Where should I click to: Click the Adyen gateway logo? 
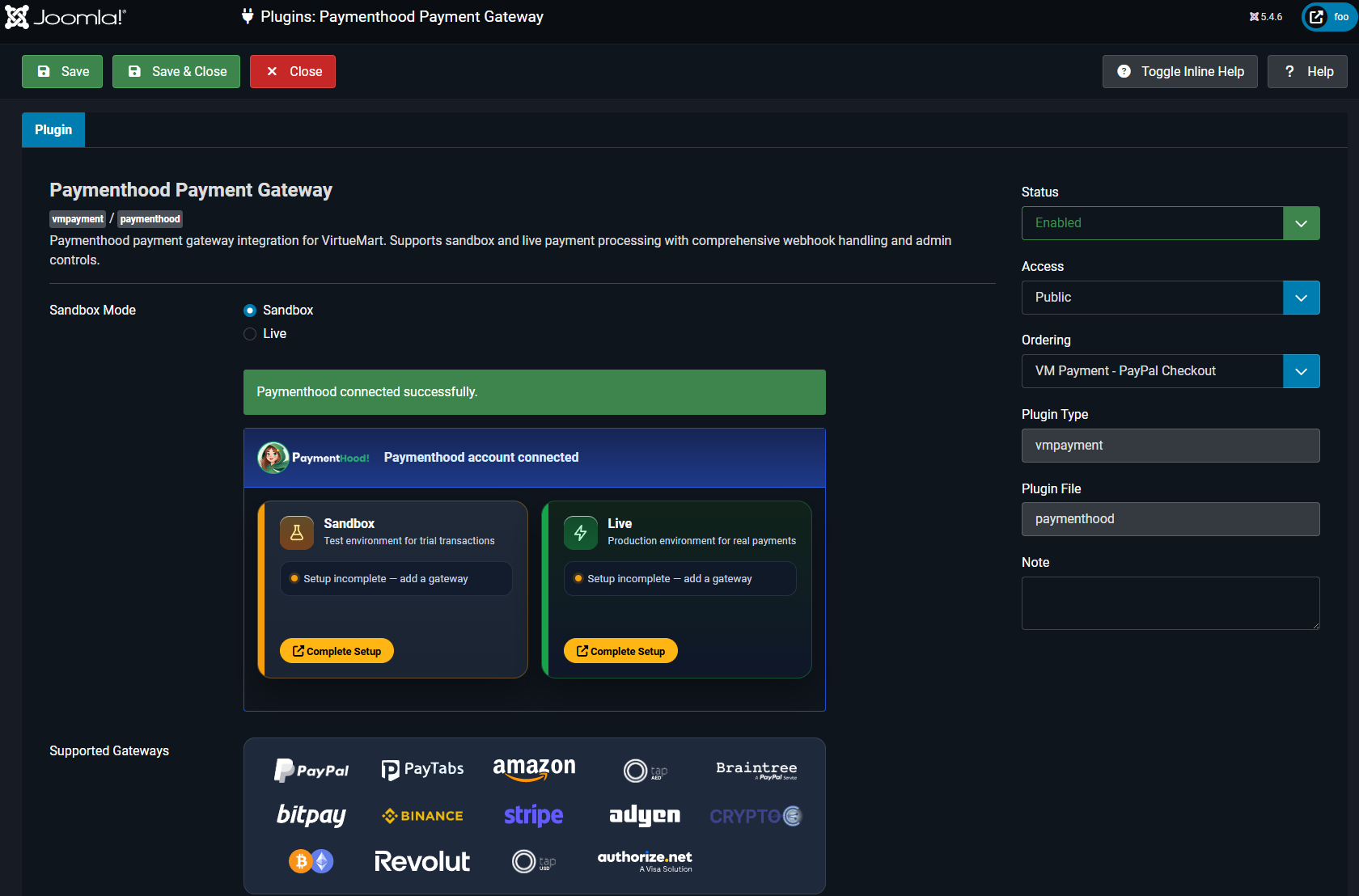[x=645, y=815]
